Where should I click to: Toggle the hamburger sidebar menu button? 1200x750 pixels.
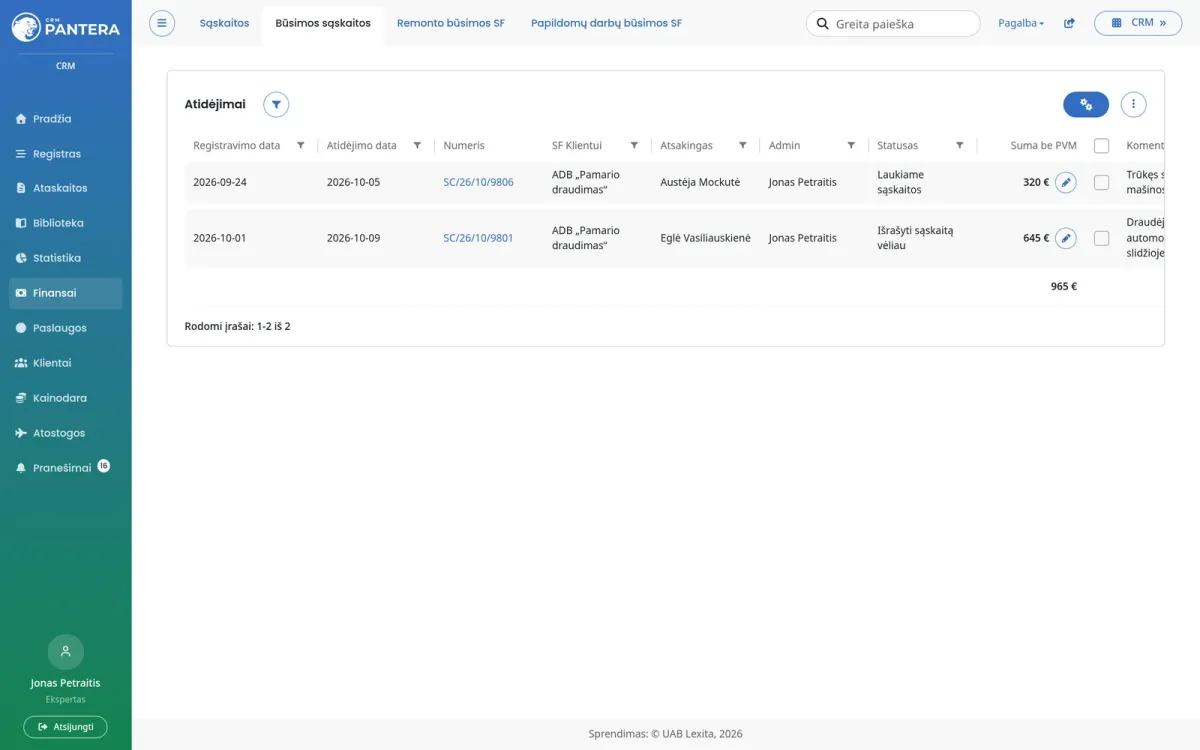point(162,23)
